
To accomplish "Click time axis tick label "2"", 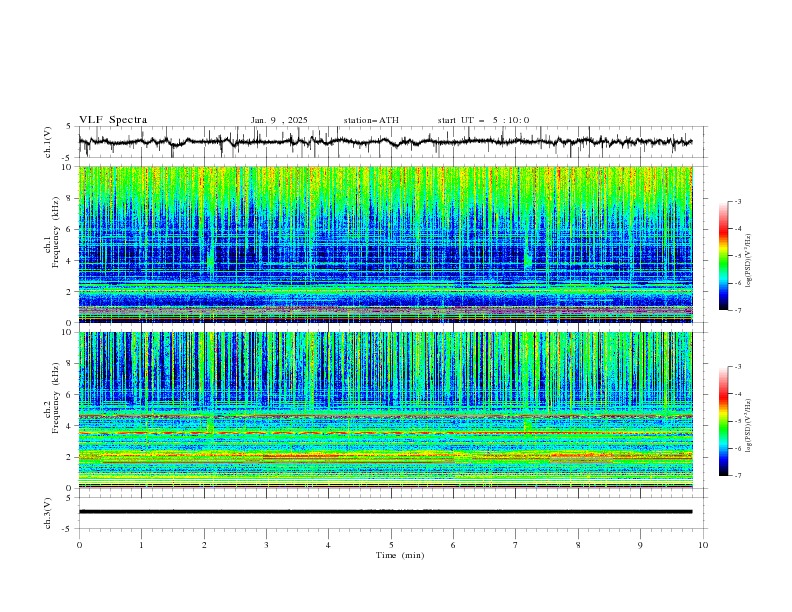I will (204, 545).
